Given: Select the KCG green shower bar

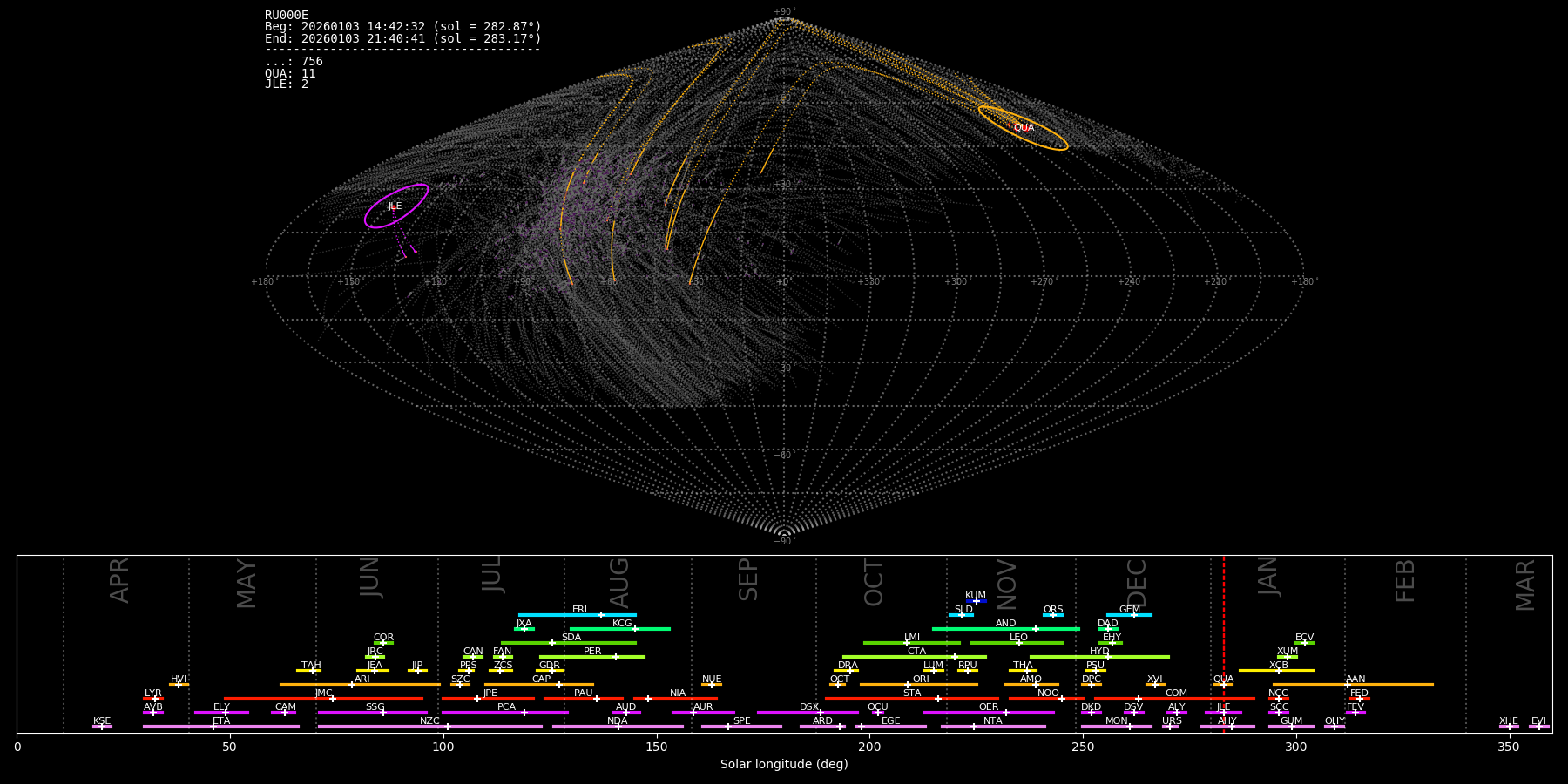Looking at the screenshot, I should point(619,629).
